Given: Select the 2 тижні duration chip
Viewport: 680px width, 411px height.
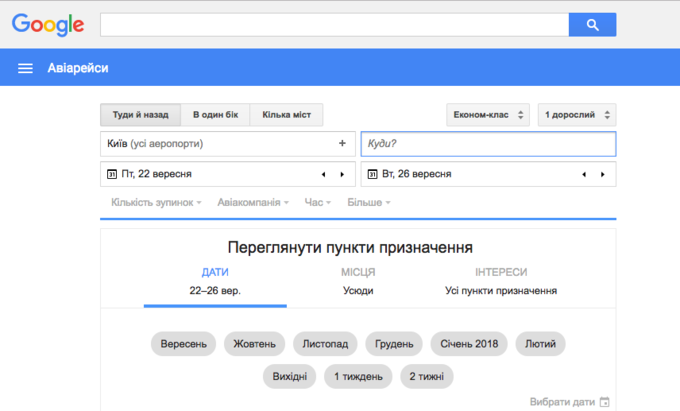Looking at the screenshot, I should pos(427,376).
